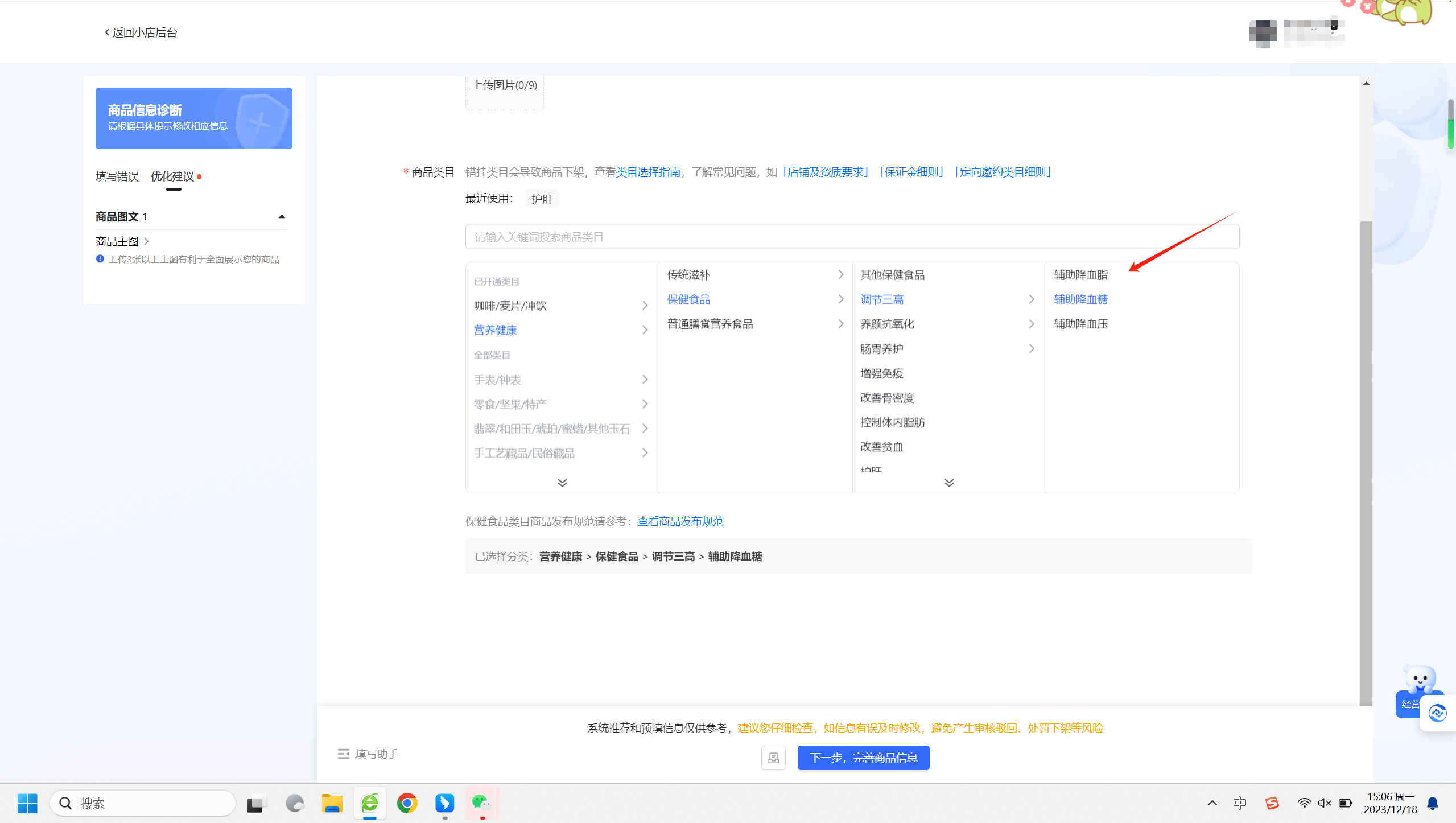Select 辅助降血脂 leaf category
Viewport: 1456px width, 823px height.
pyautogui.click(x=1081, y=275)
